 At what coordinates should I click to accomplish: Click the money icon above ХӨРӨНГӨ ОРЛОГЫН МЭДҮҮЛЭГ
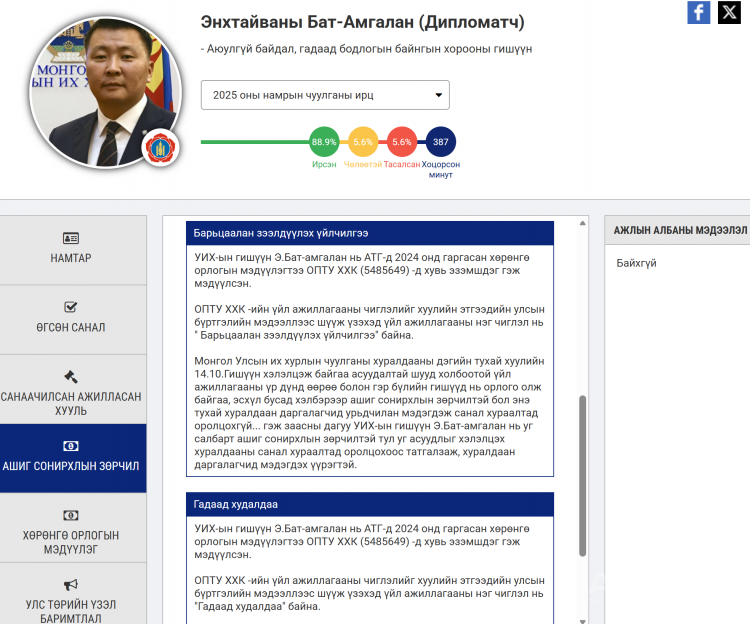pos(71,516)
